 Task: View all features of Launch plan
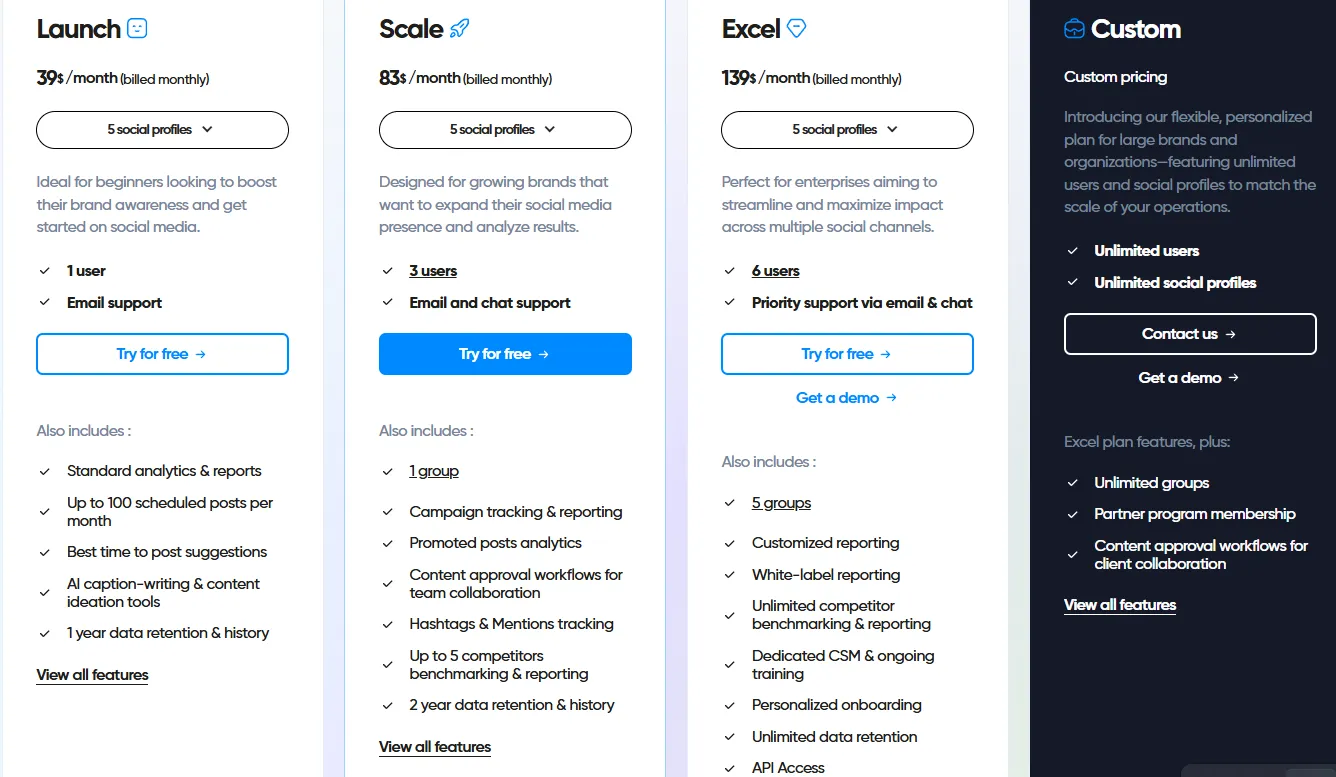point(92,675)
